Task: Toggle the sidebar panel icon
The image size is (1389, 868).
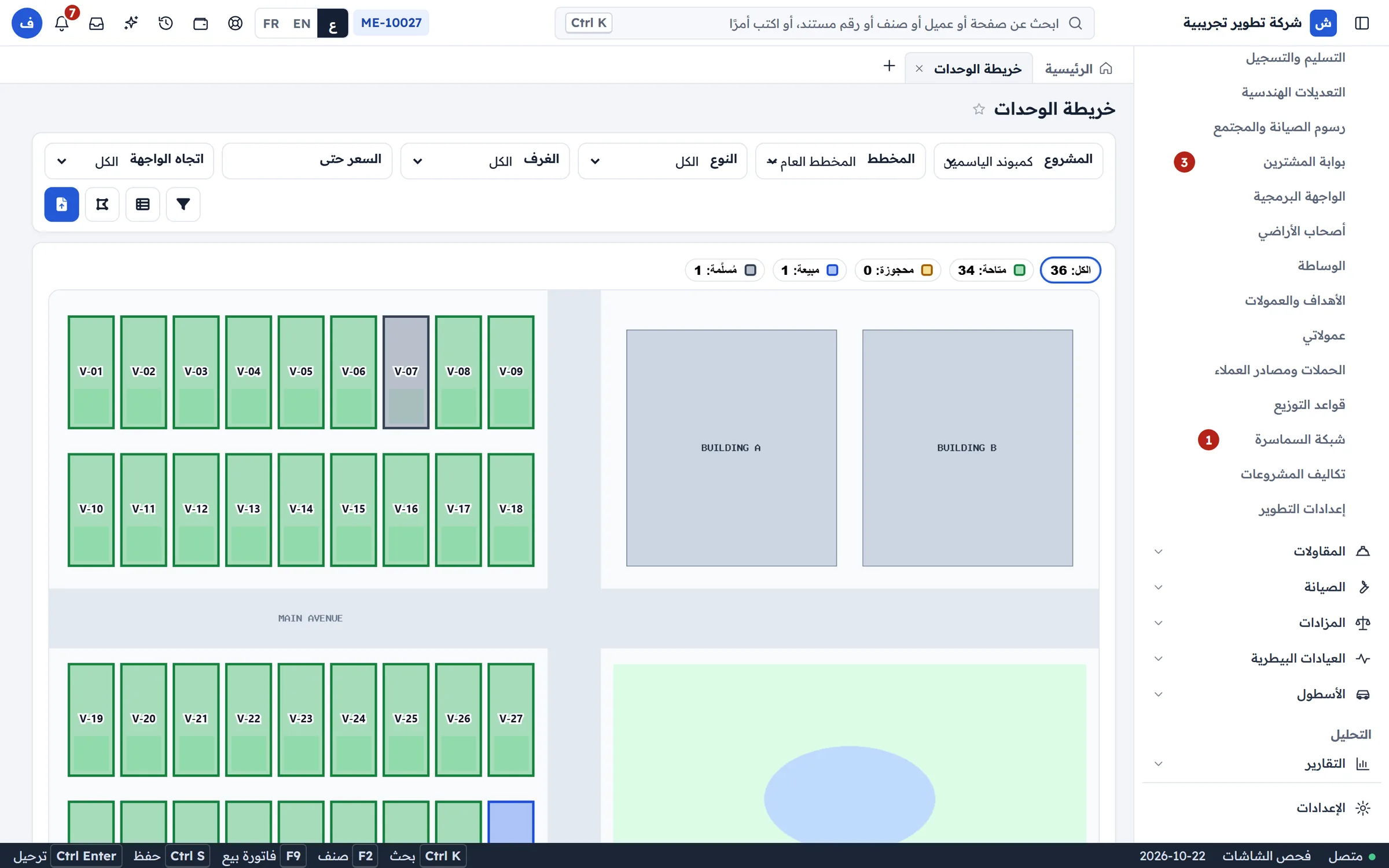Action: [x=1362, y=23]
